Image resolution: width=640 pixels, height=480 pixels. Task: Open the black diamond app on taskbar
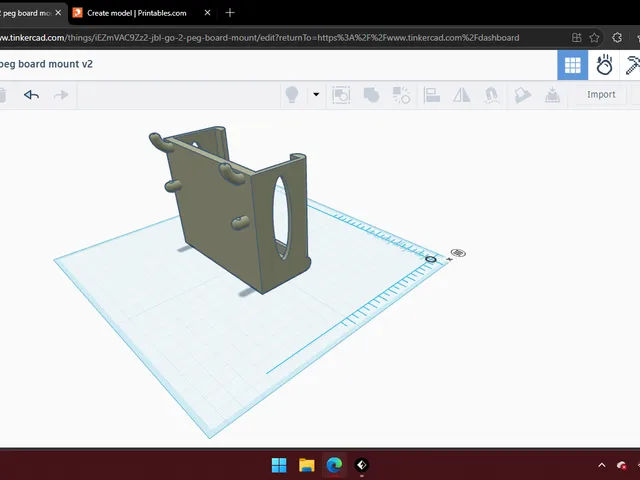(361, 465)
